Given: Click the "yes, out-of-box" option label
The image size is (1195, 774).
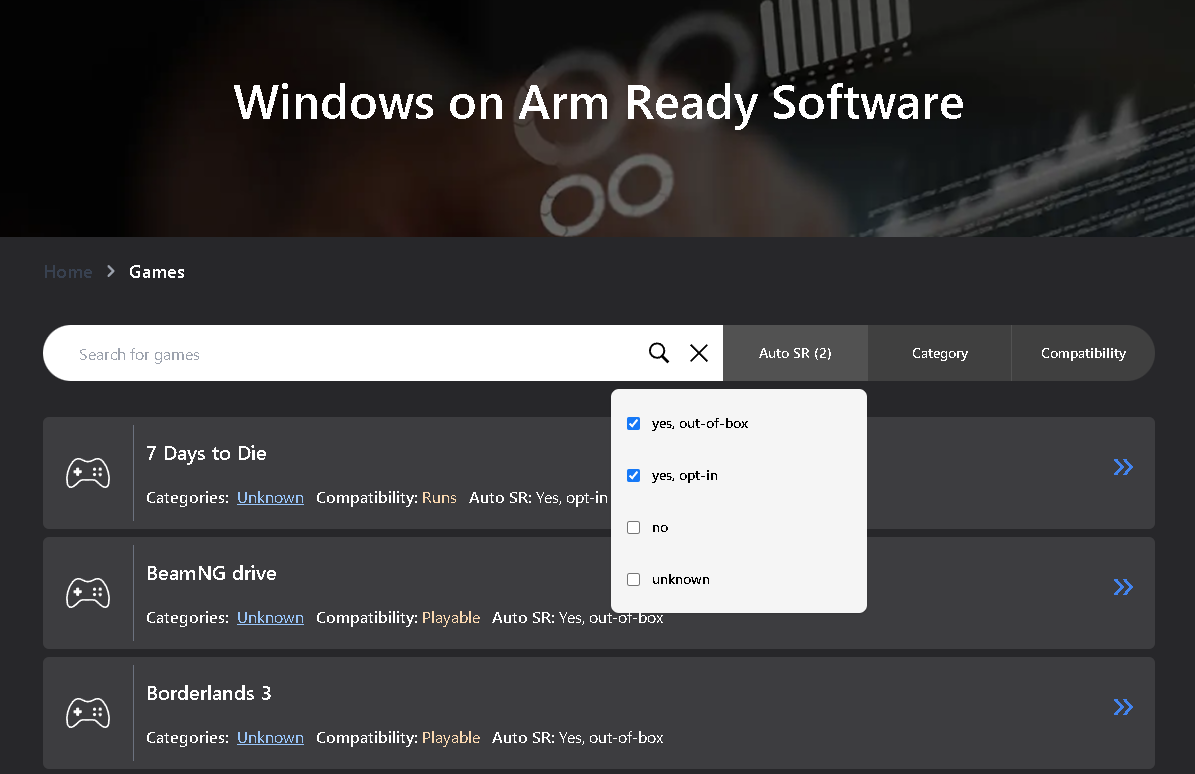Looking at the screenshot, I should pyautogui.click(x=700, y=424).
